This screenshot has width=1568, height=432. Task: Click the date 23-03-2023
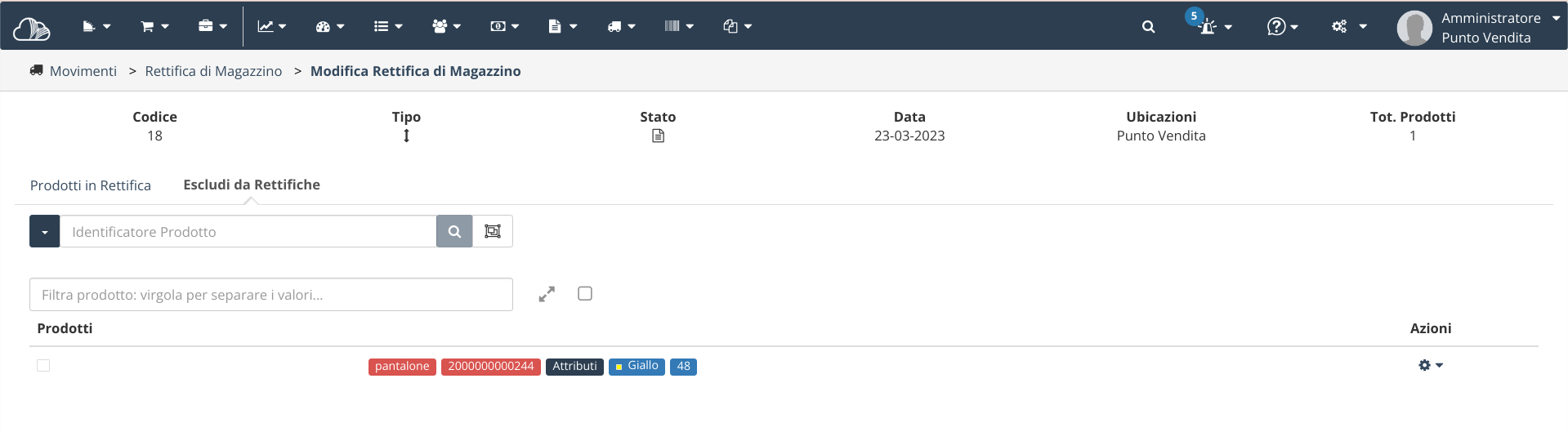909,136
